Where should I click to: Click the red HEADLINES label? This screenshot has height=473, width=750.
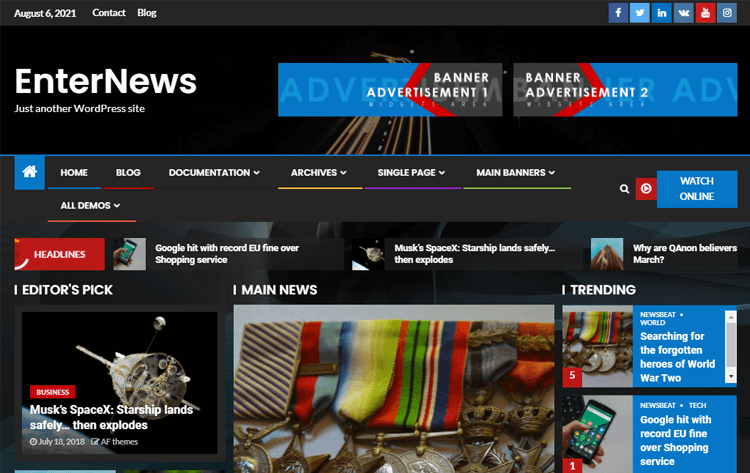tap(59, 254)
